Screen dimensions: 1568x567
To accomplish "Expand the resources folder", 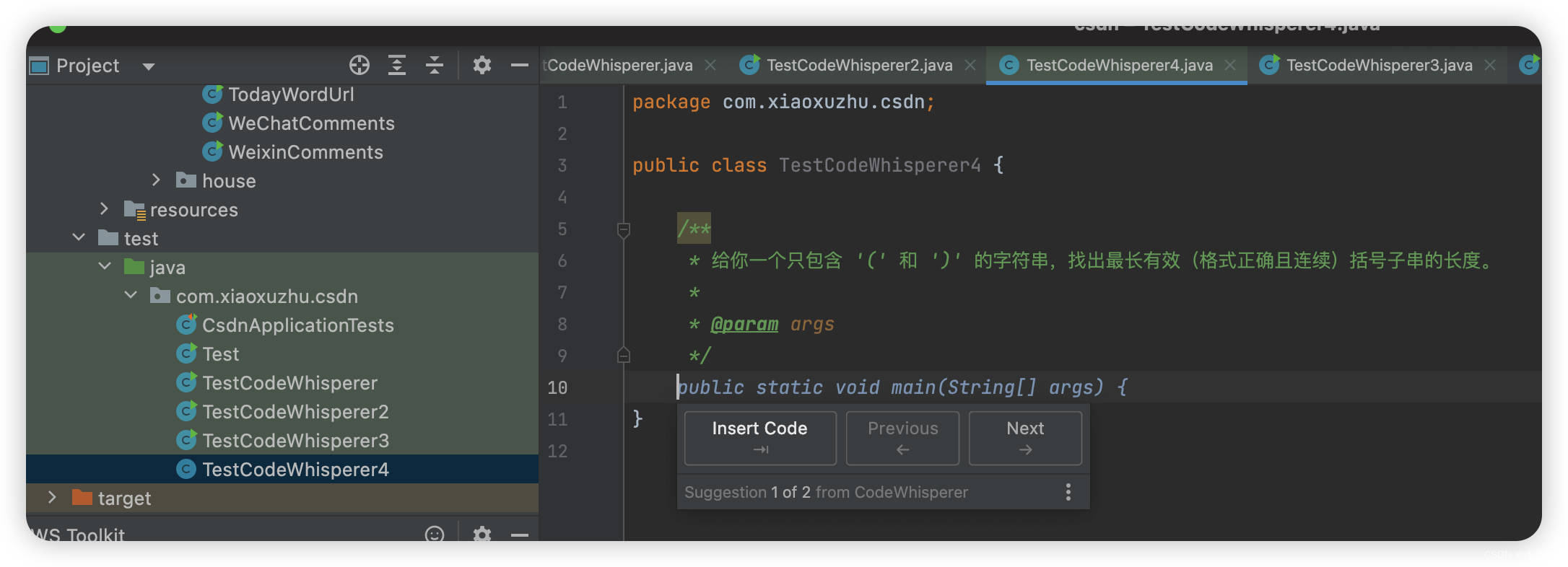I will [104, 208].
